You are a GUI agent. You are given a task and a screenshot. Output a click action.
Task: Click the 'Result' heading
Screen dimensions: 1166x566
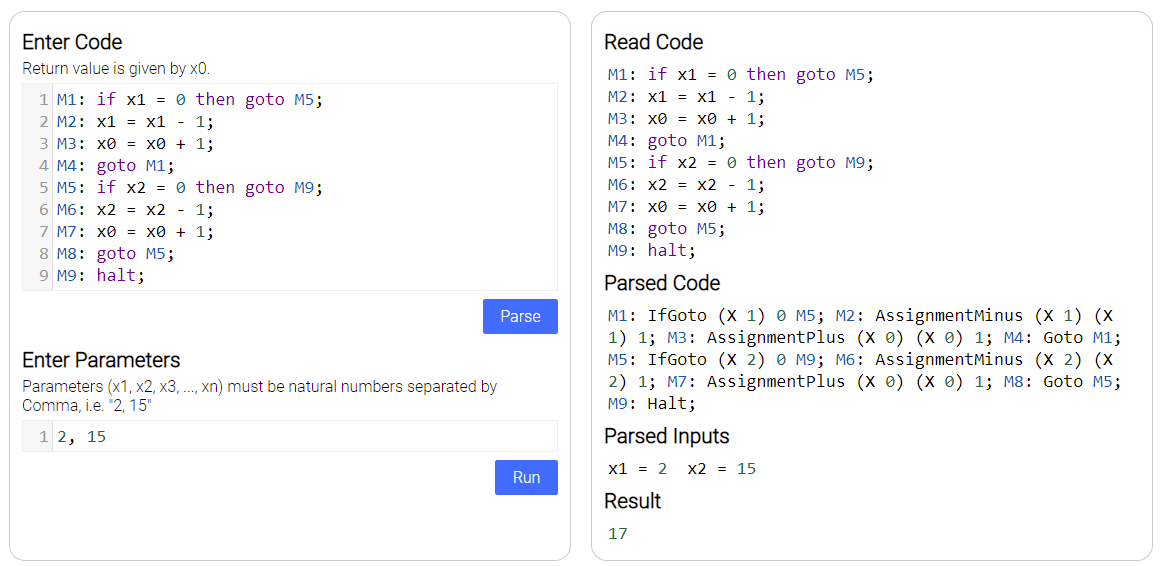coord(633,501)
